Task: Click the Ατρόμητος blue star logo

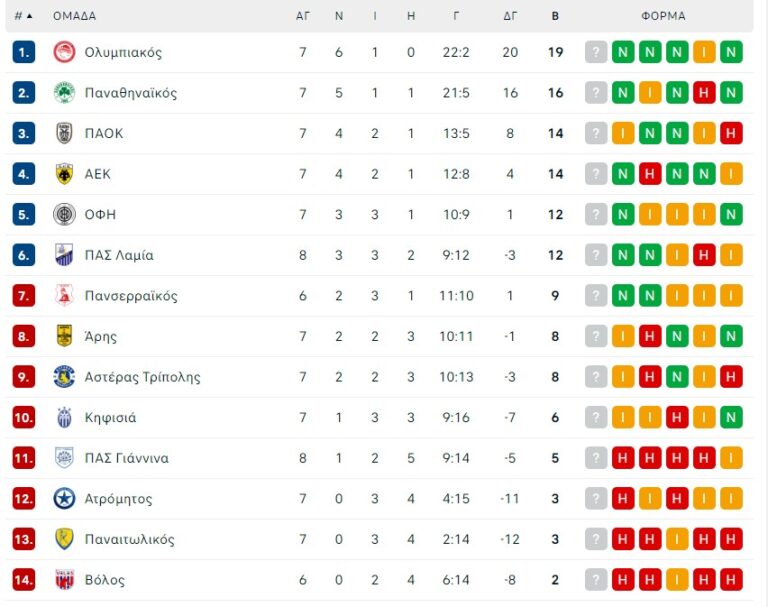Action: point(64,499)
